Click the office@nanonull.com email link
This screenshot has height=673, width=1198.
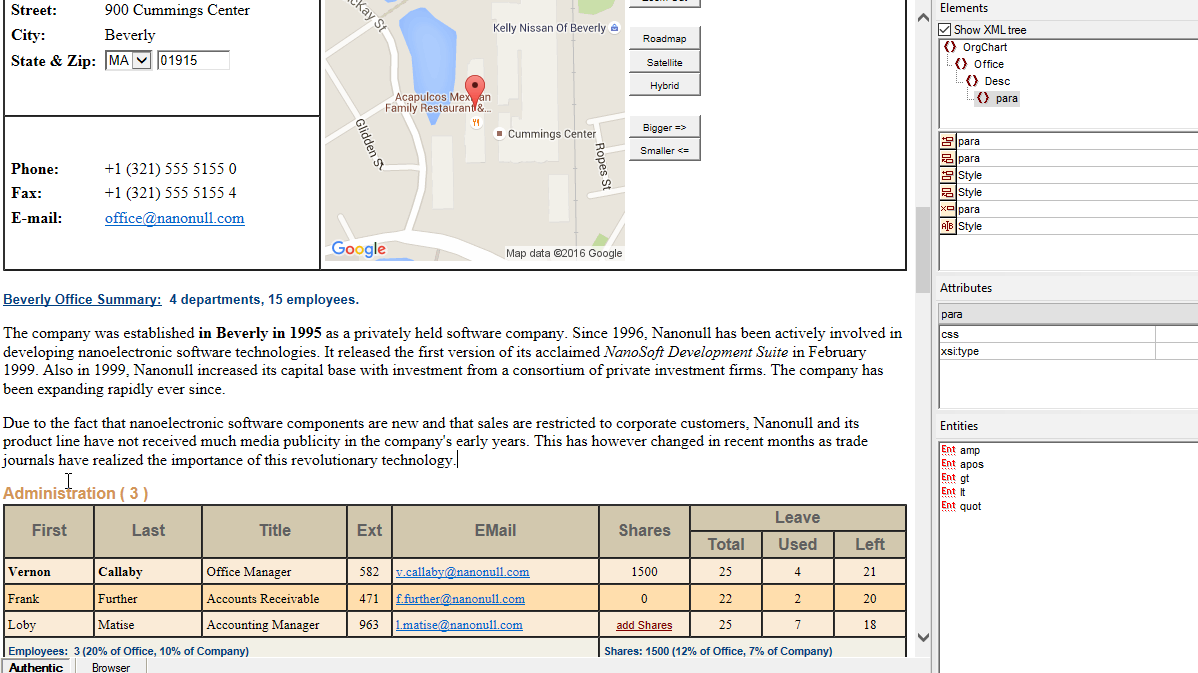click(x=174, y=218)
